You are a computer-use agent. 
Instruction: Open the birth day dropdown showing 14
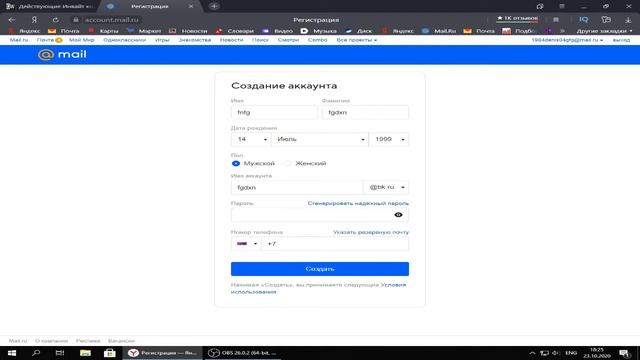coord(251,139)
